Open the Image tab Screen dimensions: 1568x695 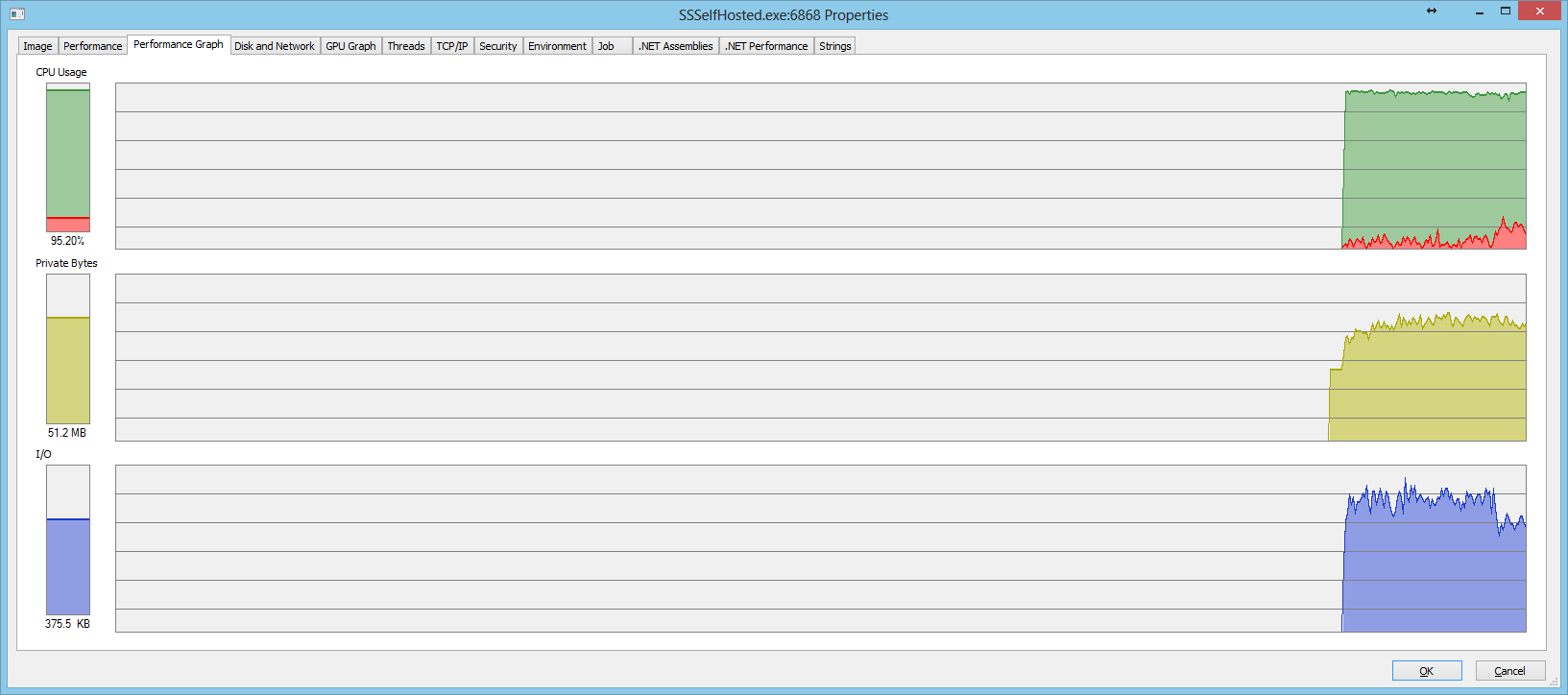tap(37, 46)
